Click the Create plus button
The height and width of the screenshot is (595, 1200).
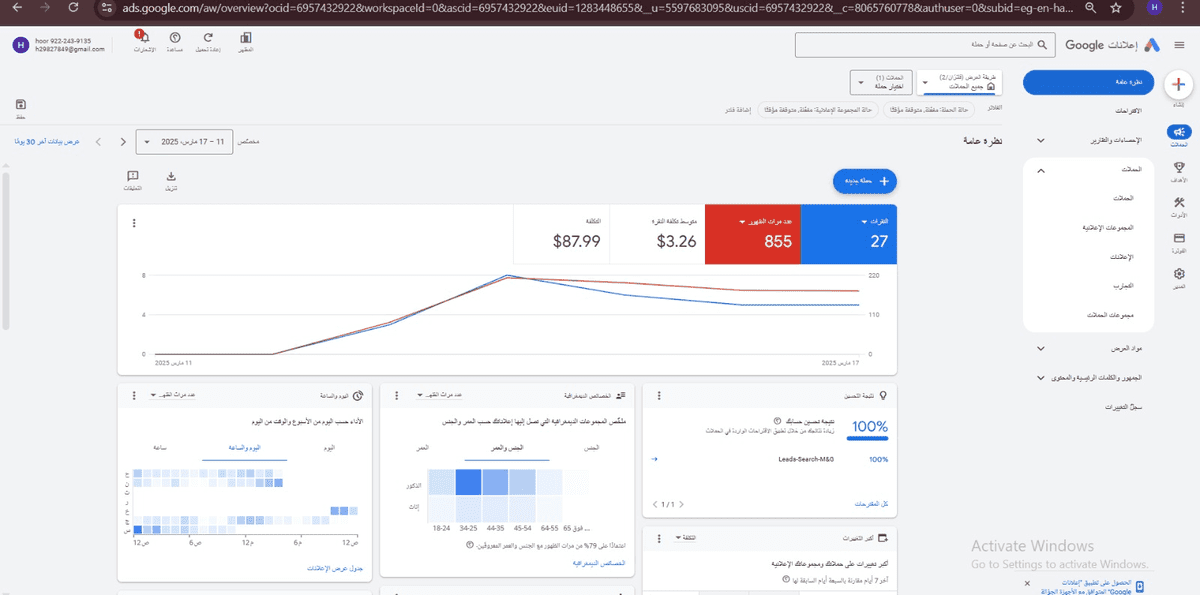pos(1180,85)
